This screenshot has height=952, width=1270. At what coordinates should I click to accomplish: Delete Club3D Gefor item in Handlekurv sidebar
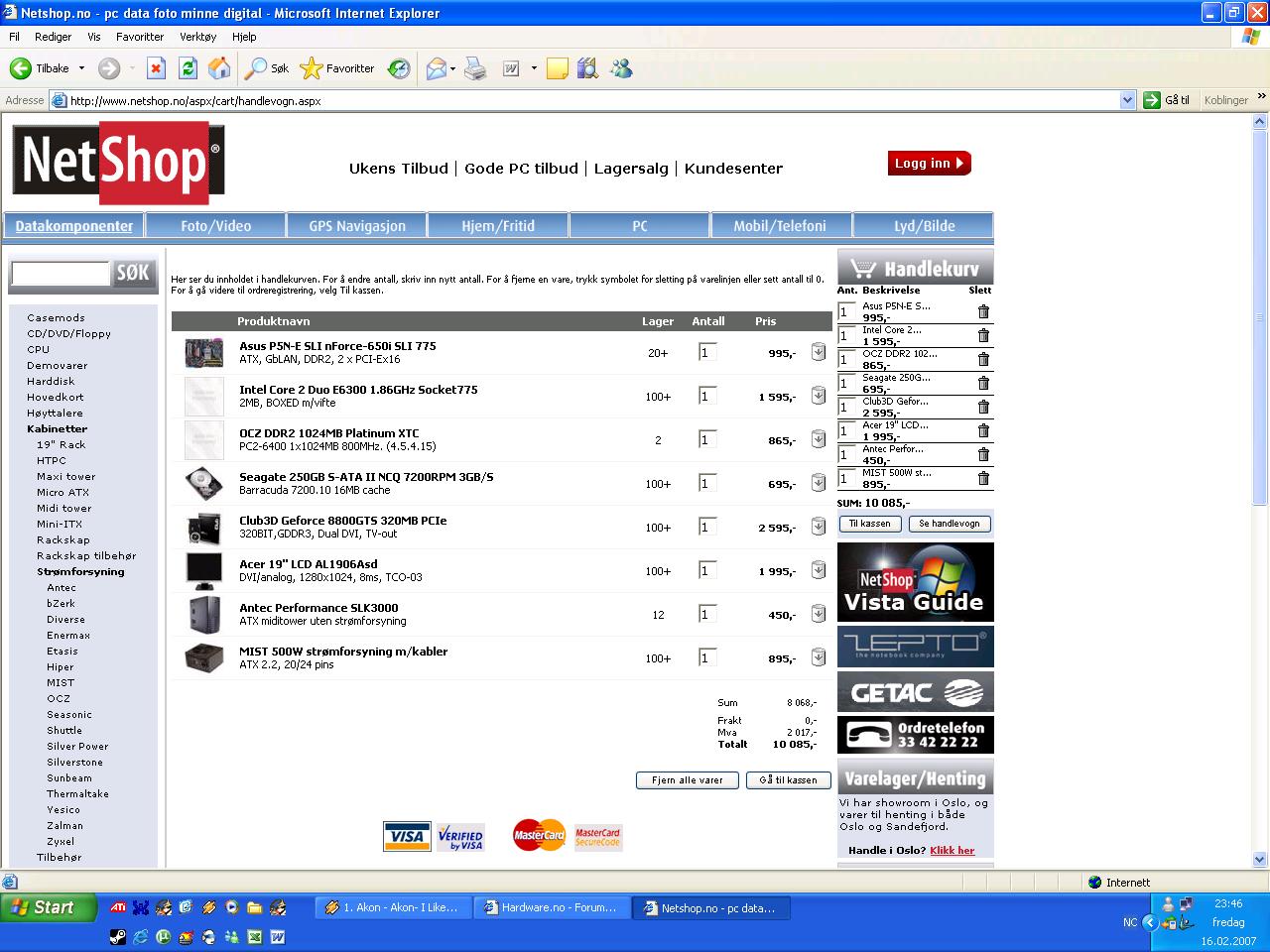point(983,407)
